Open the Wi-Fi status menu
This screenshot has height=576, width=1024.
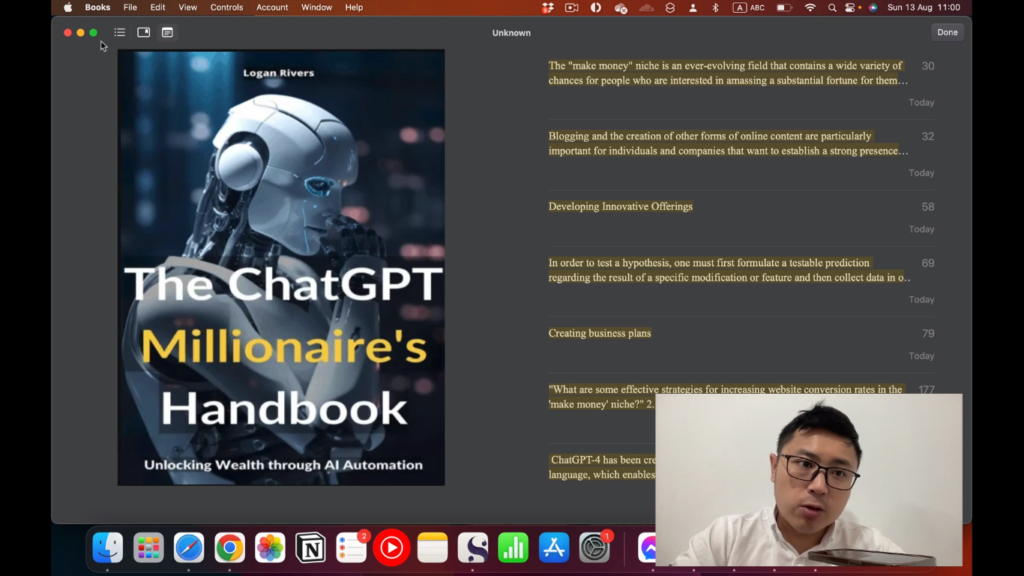point(810,7)
